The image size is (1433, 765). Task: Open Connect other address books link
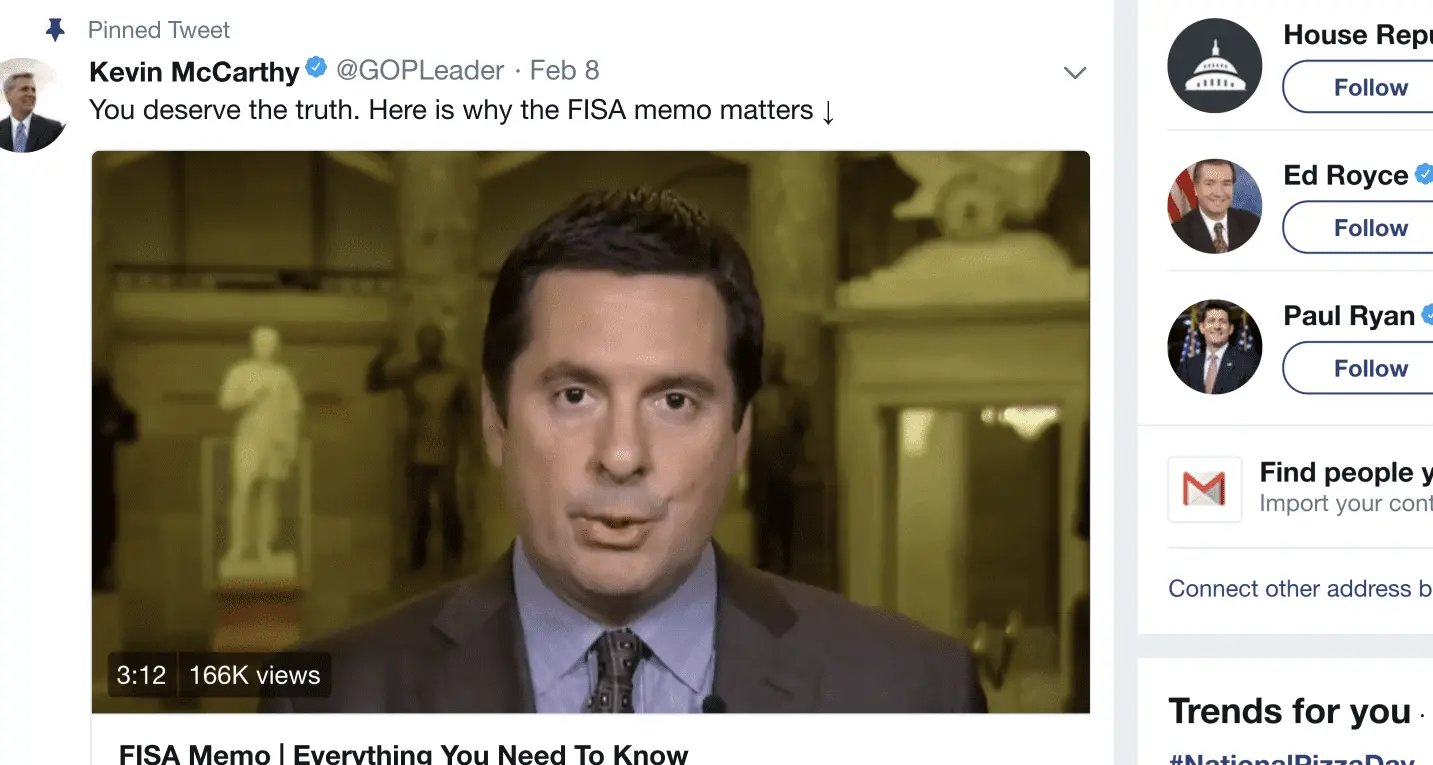1300,588
